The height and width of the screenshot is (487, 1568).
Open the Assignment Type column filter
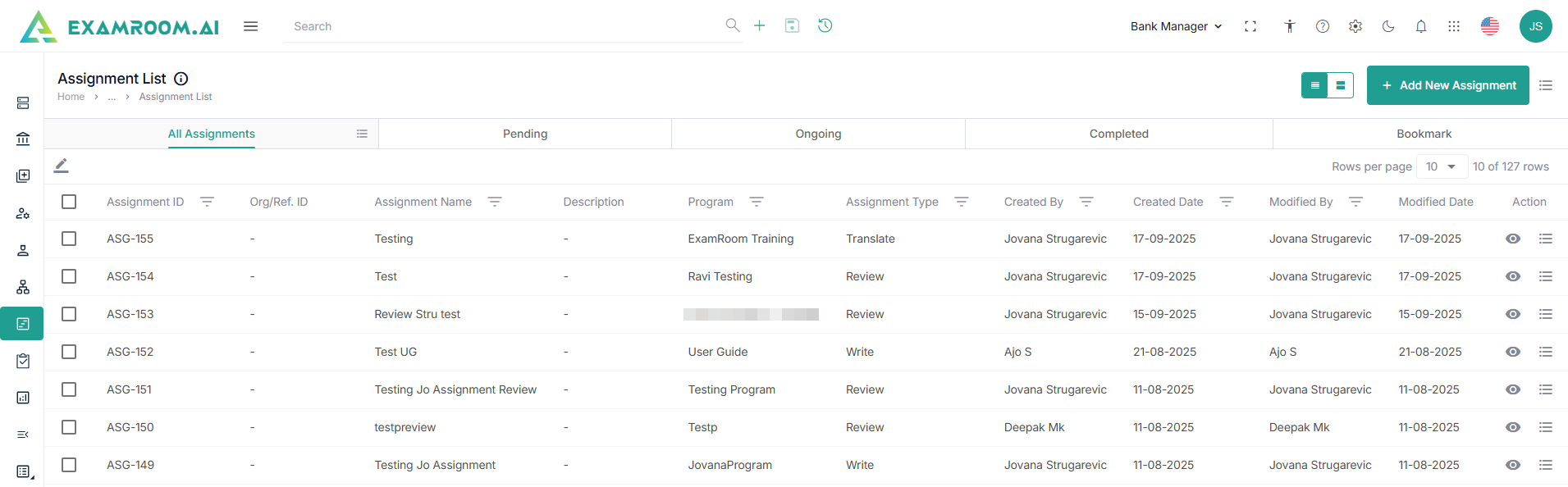(x=961, y=202)
